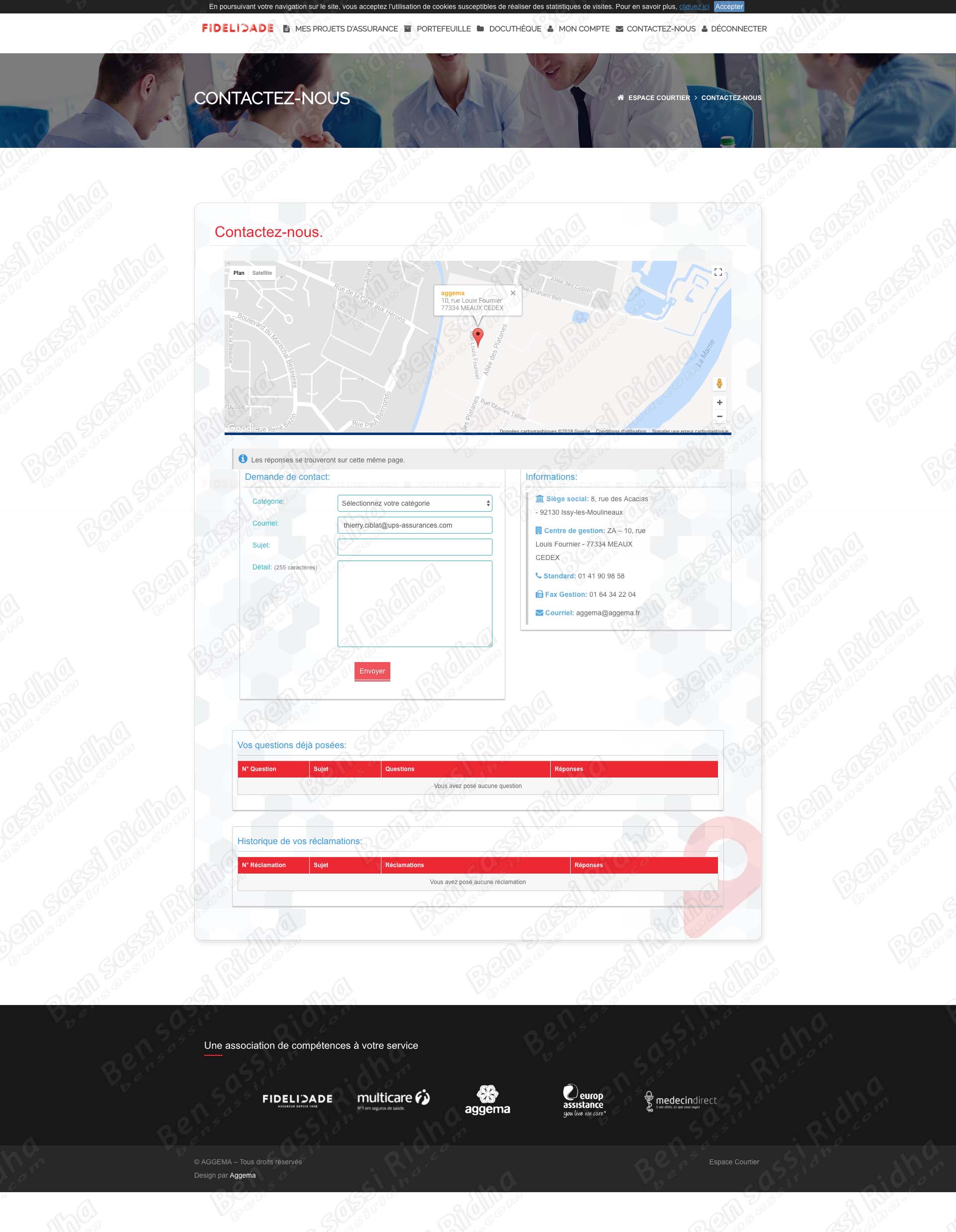Toggle fullscreen view on the map

[718, 272]
